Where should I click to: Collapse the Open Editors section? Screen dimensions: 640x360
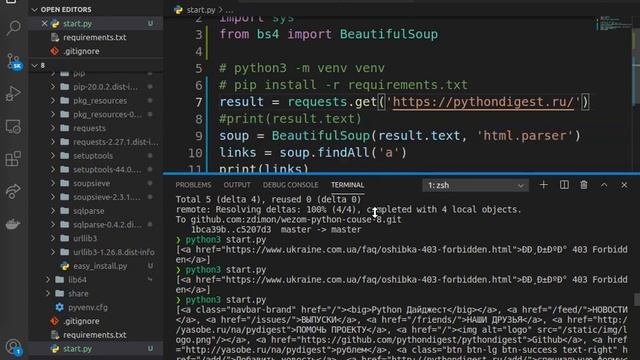coord(35,9)
